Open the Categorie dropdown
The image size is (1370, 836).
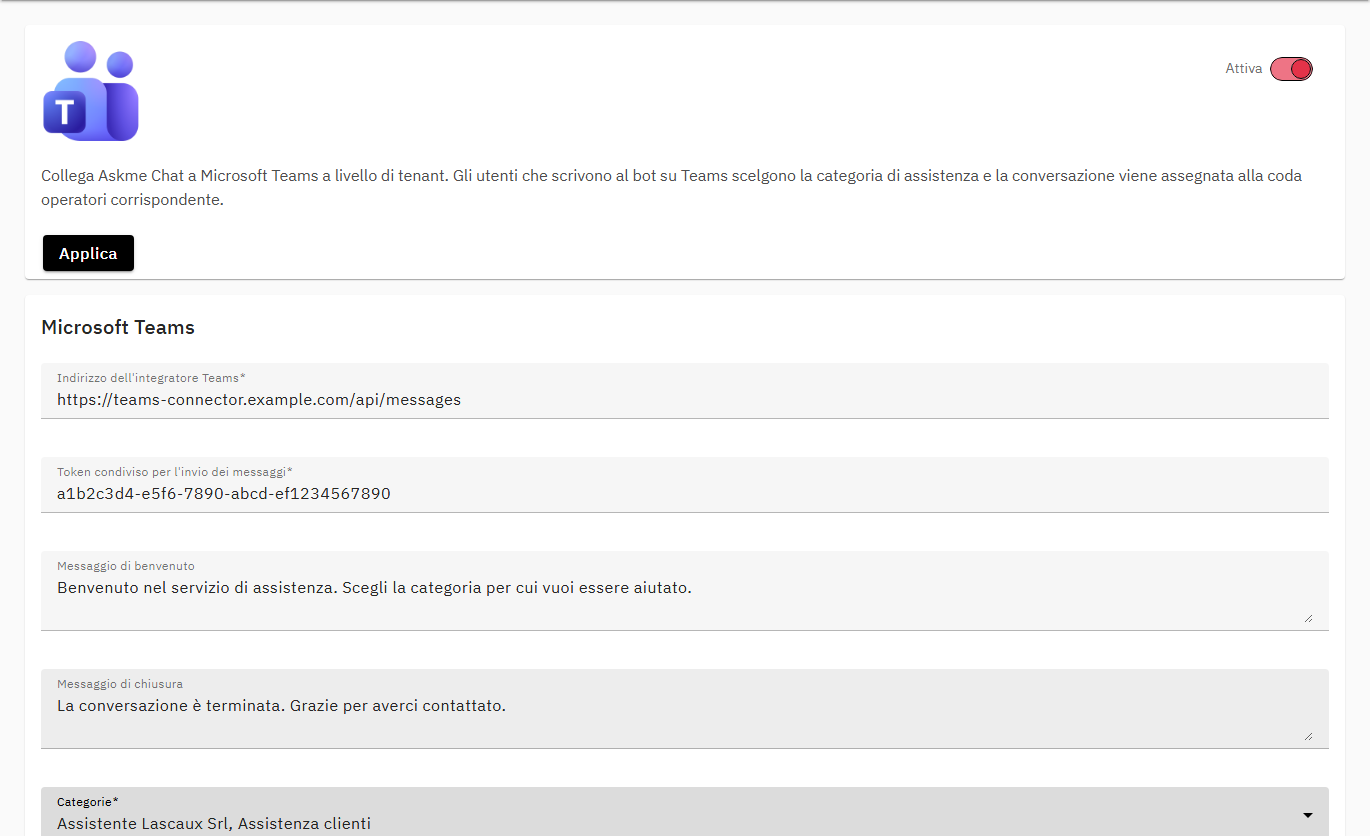(x=685, y=813)
